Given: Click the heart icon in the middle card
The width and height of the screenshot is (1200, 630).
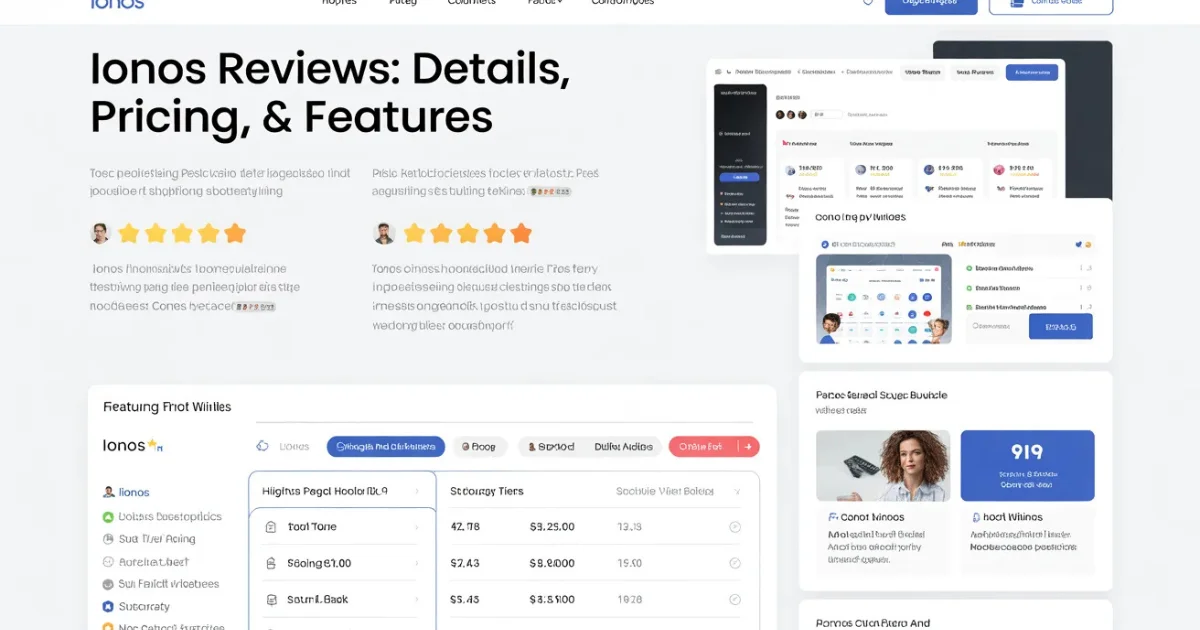Looking at the screenshot, I should point(1077,243).
